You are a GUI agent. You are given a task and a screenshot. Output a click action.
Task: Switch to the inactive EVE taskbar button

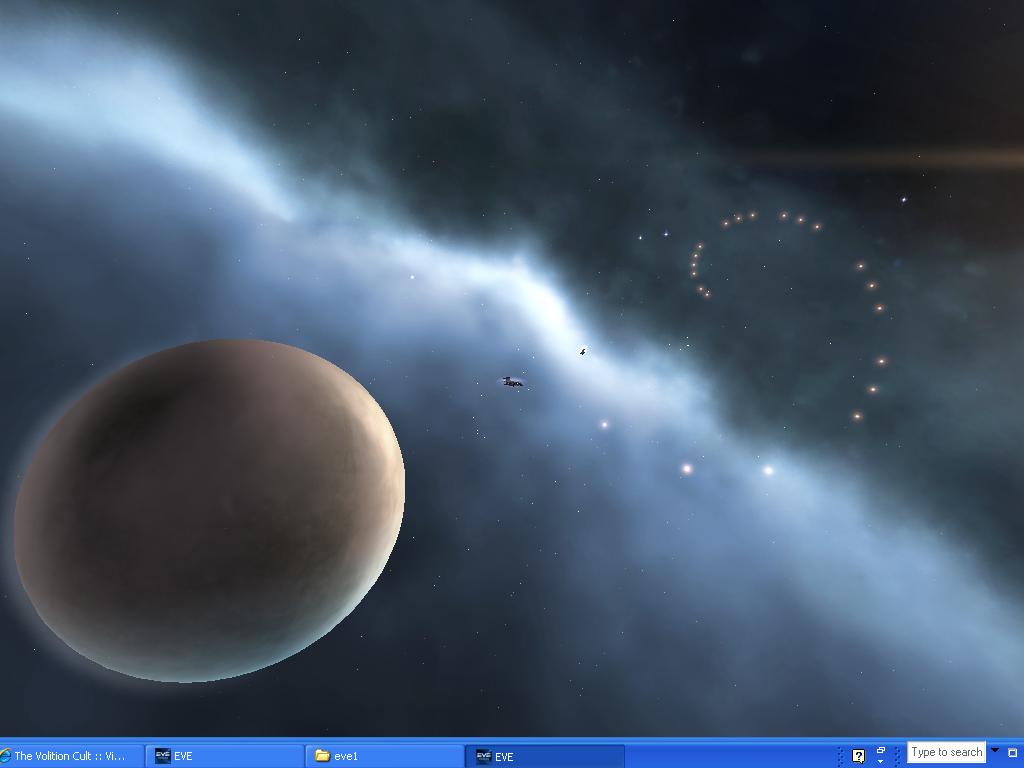(224, 756)
